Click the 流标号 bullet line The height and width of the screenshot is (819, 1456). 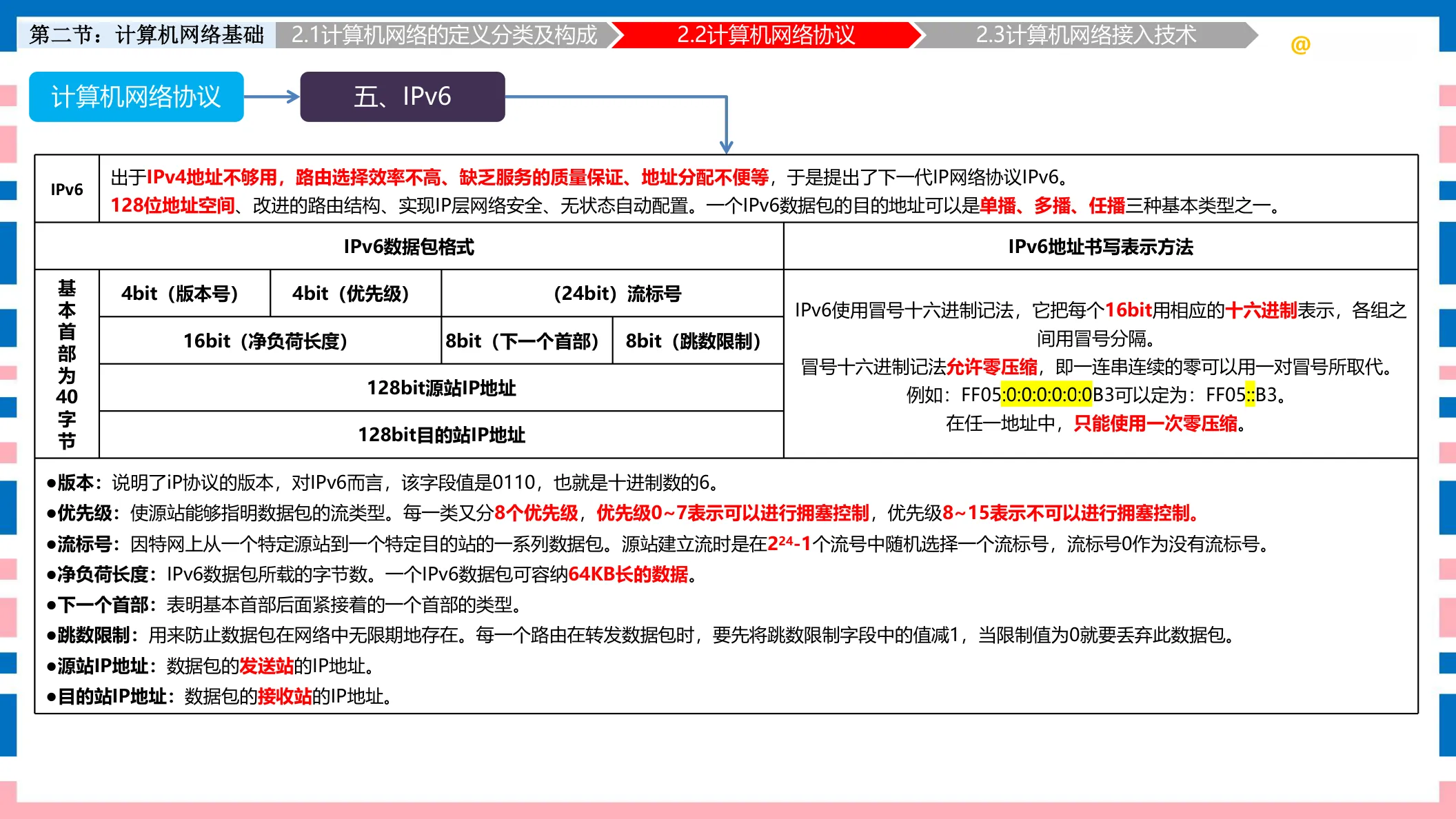[x=659, y=544]
